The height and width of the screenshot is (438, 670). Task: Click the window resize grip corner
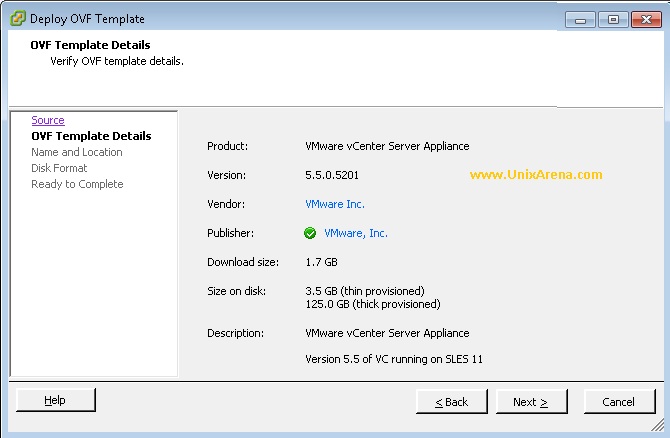658,425
